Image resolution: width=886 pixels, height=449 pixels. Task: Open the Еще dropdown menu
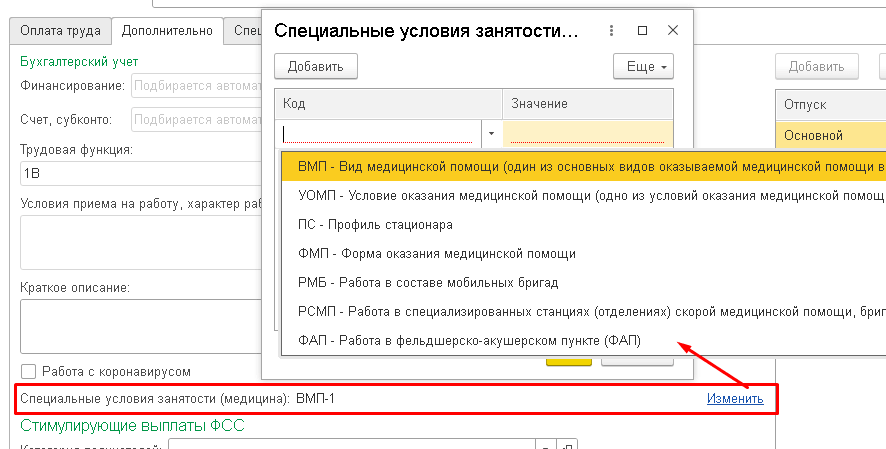[643, 67]
